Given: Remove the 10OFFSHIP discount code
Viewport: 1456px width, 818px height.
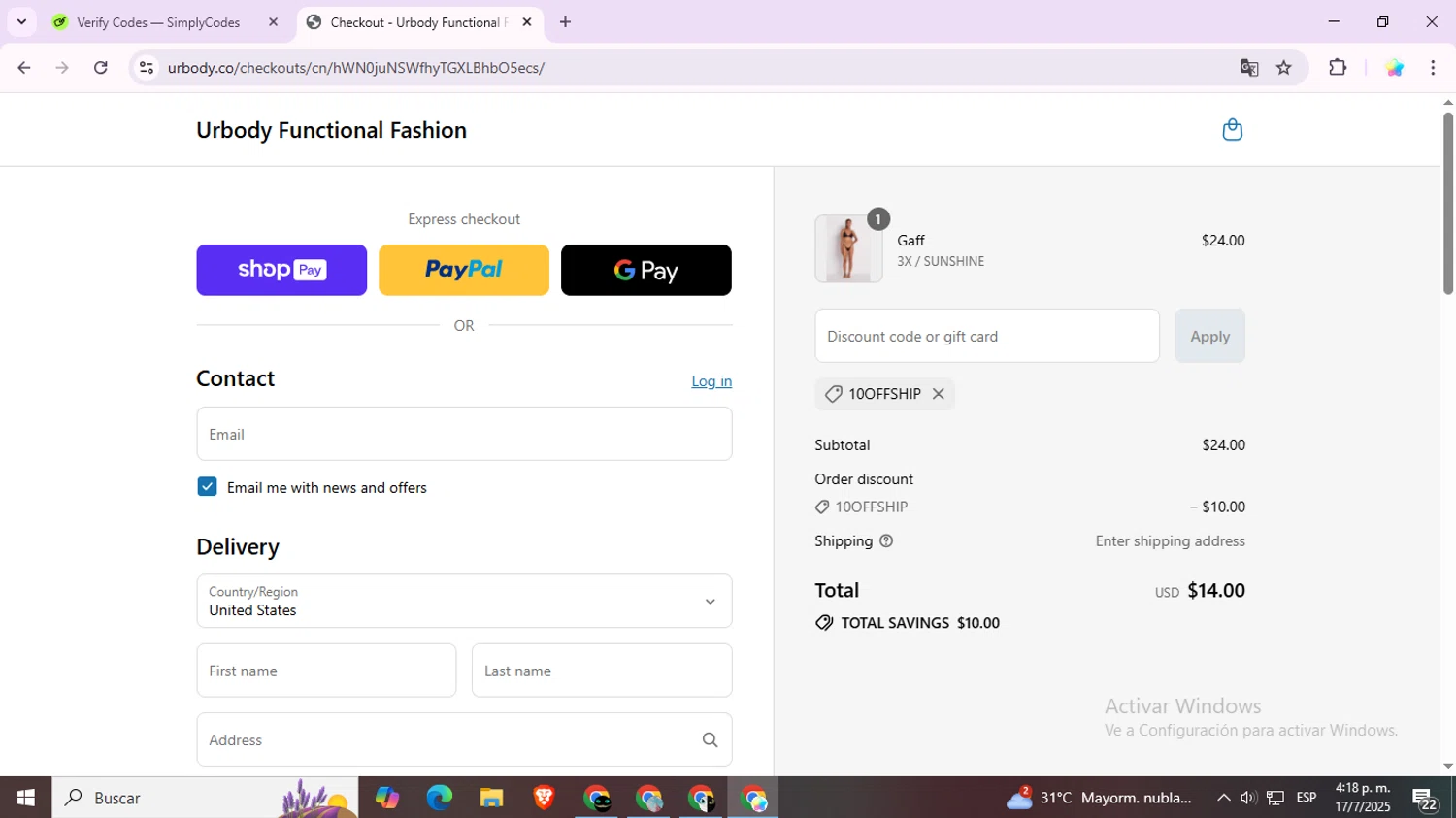Looking at the screenshot, I should pyautogui.click(x=938, y=394).
